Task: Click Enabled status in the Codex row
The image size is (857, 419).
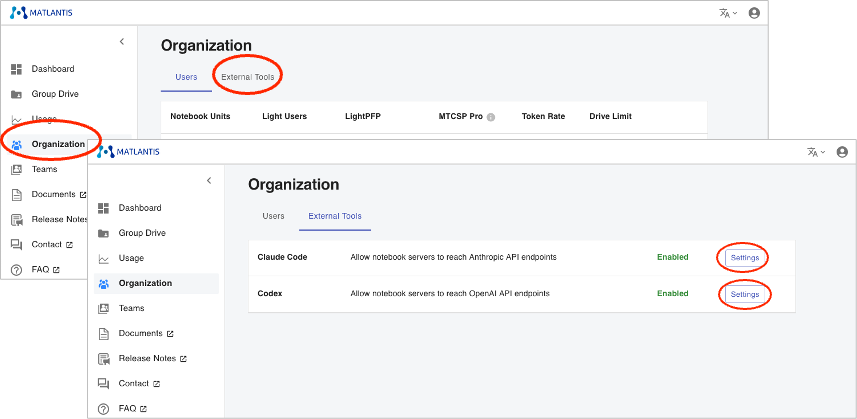Action: click(x=673, y=294)
